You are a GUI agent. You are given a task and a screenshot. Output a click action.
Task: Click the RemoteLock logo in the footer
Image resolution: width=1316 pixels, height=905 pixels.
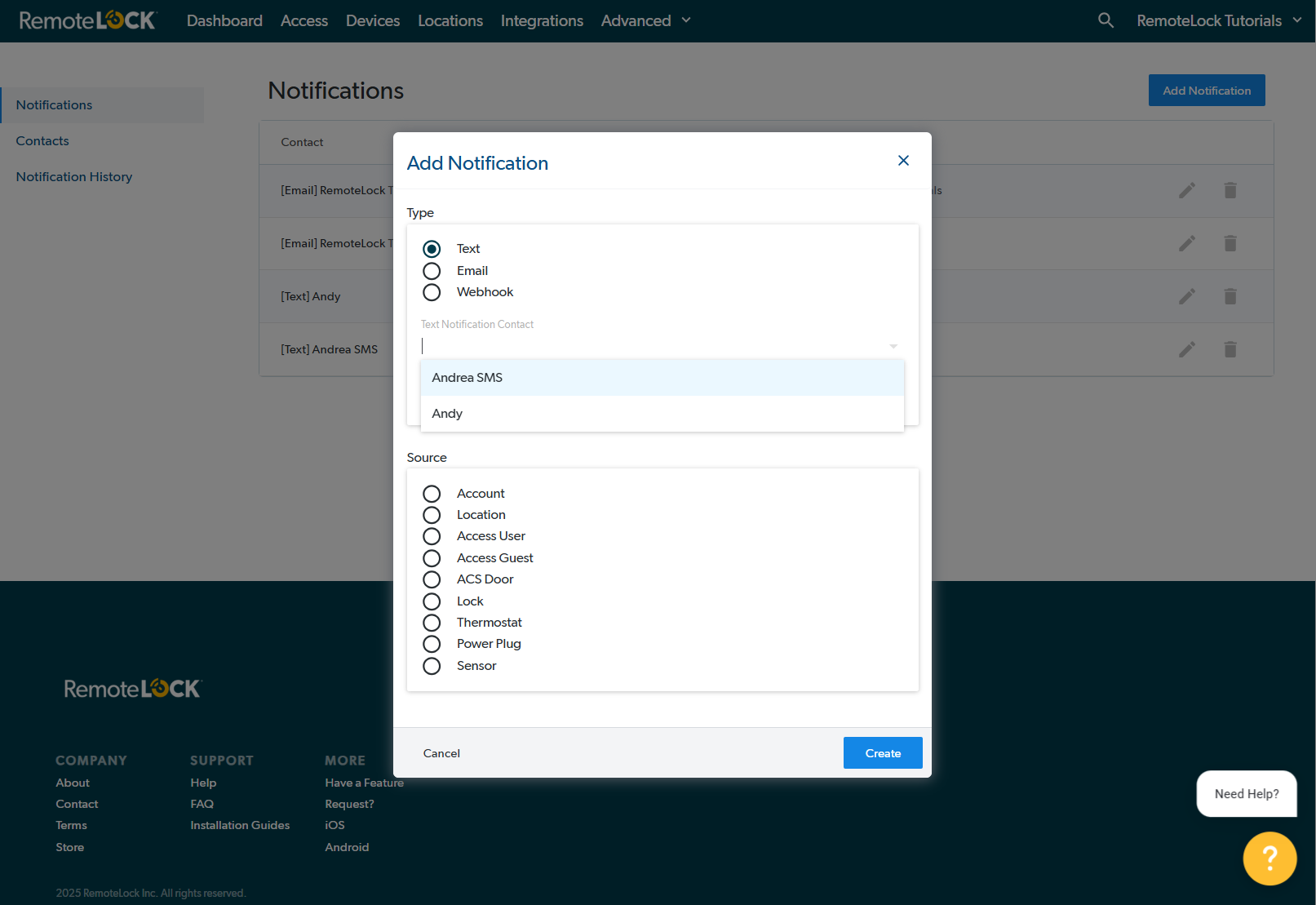[x=133, y=689]
